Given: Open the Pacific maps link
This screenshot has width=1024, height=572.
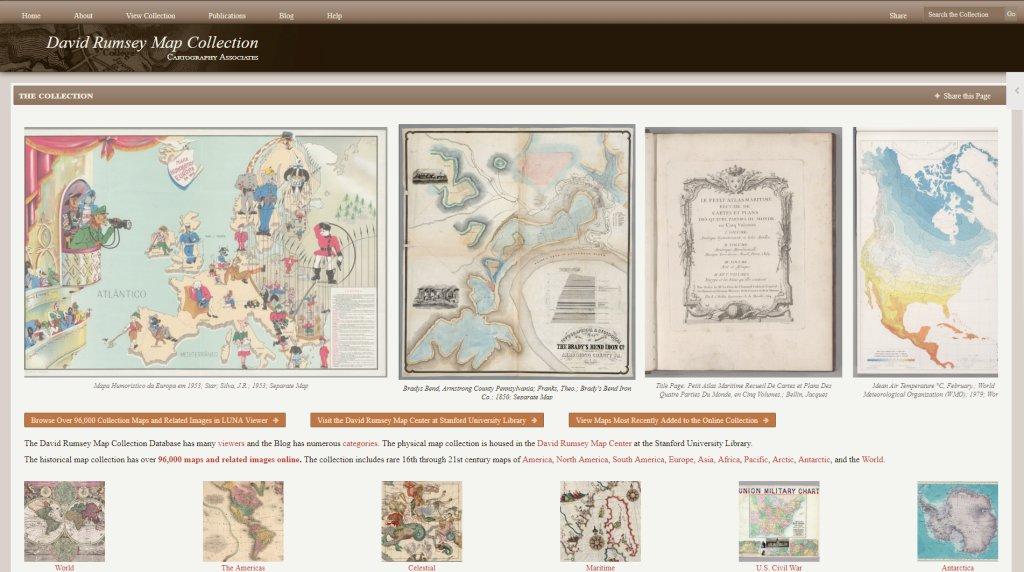Looking at the screenshot, I should [756, 460].
